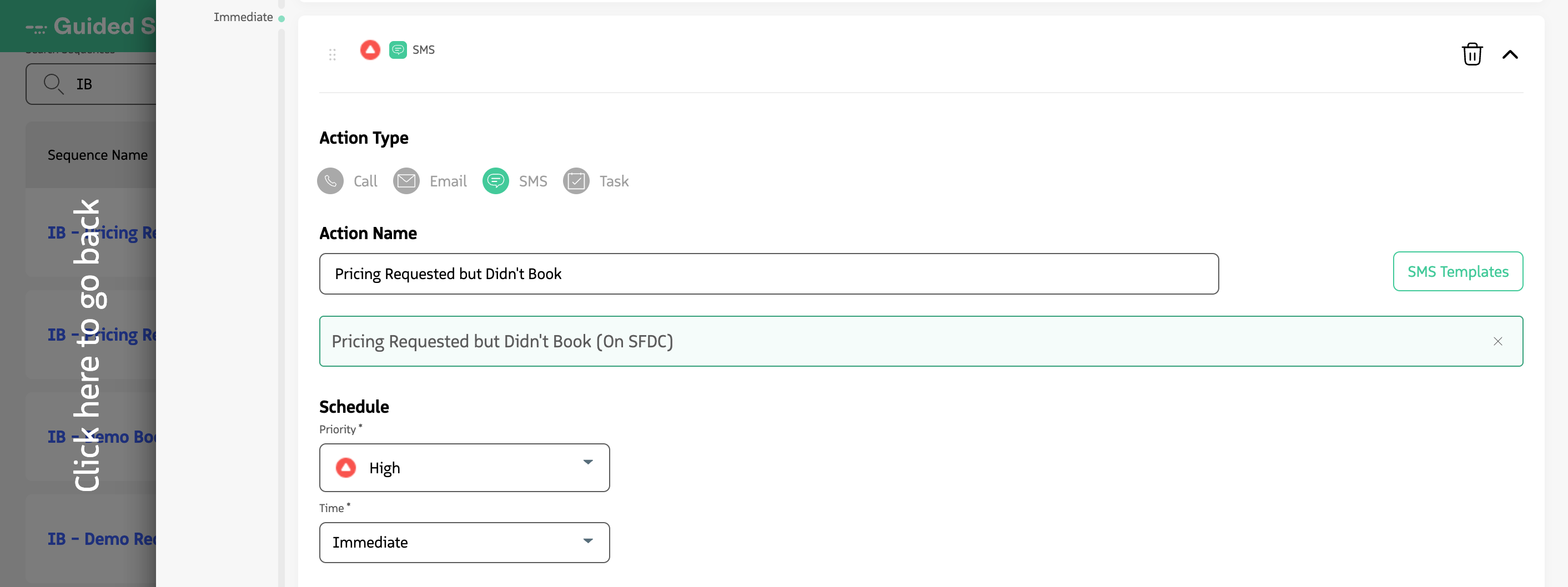This screenshot has height=587, width=1568.
Task: Select the Call action type icon
Action: [330, 181]
